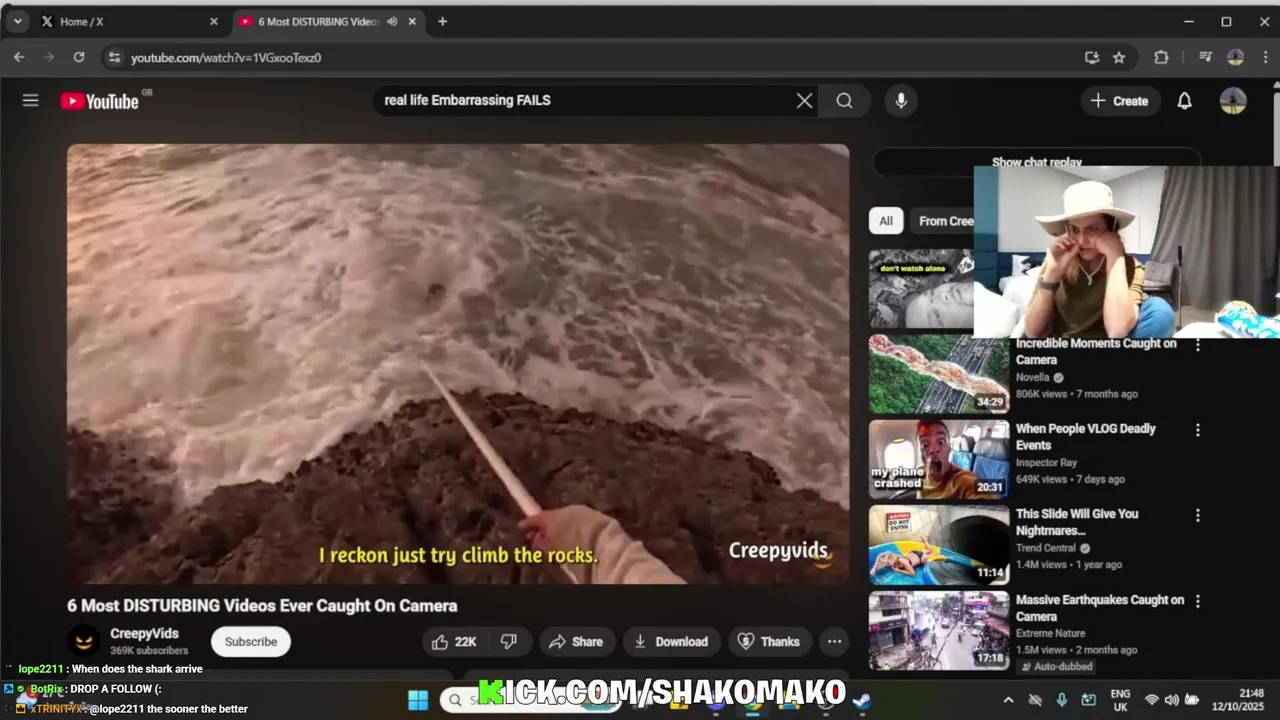Open the YouTube account avatar menu
The image size is (1280, 720).
pos(1233,100)
